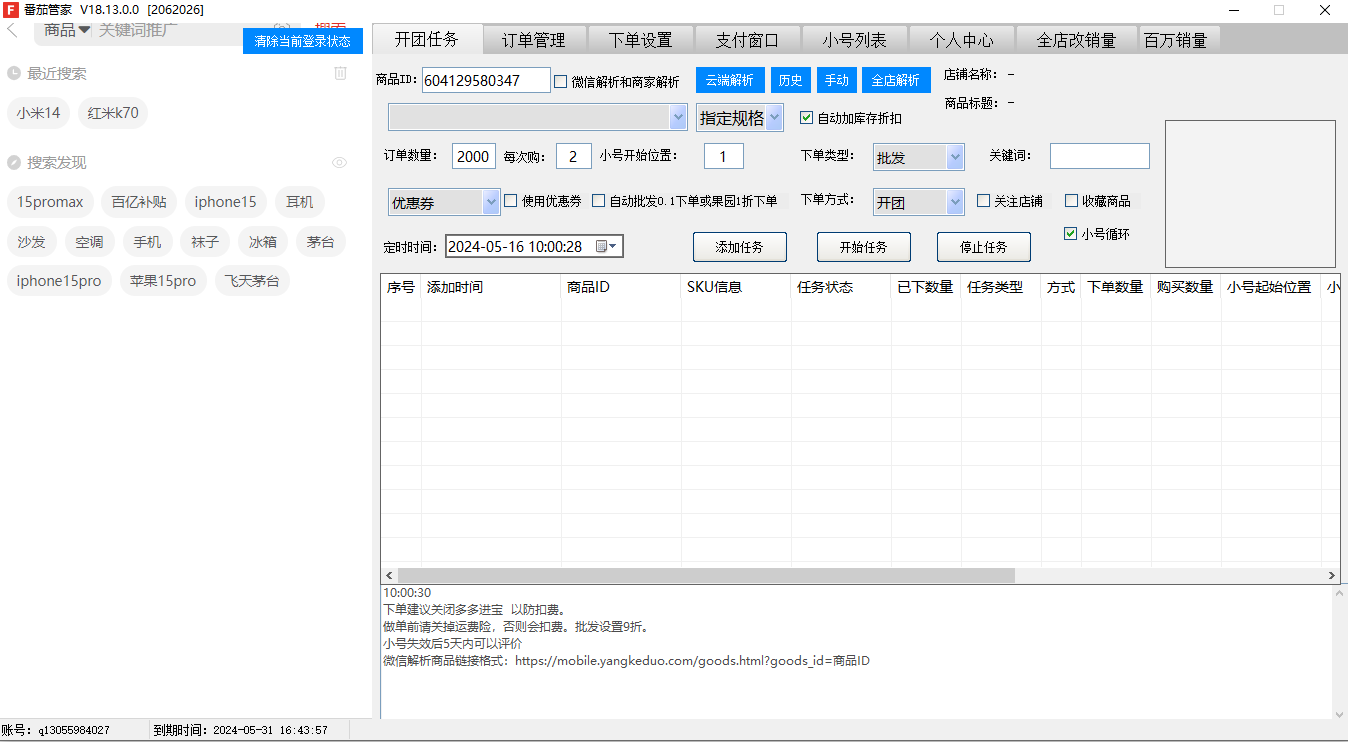Expand the 指定规格 dropdown
Screen dimensions: 1348x742
click(740, 117)
